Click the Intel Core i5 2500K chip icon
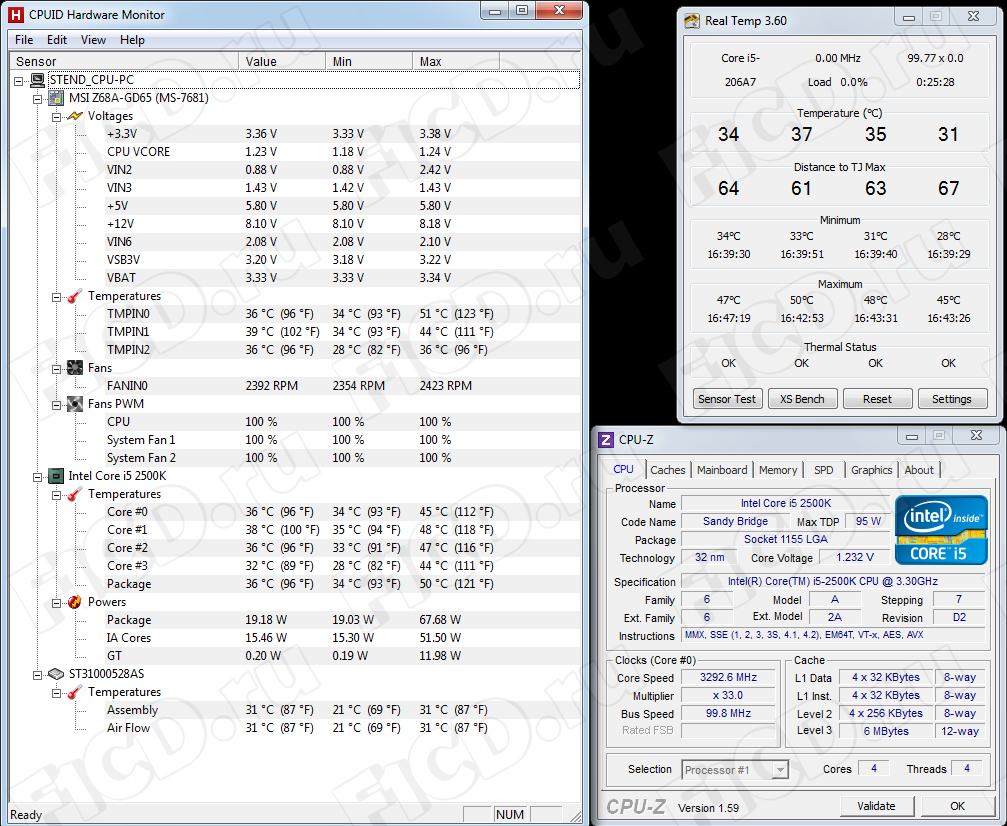 tap(57, 476)
